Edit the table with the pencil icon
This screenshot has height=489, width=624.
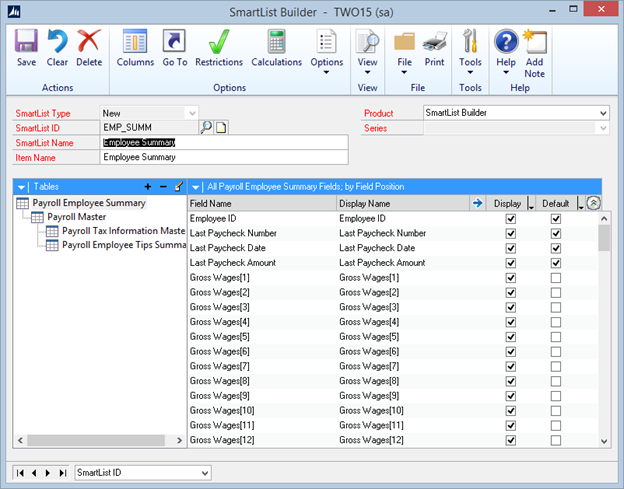[x=179, y=186]
